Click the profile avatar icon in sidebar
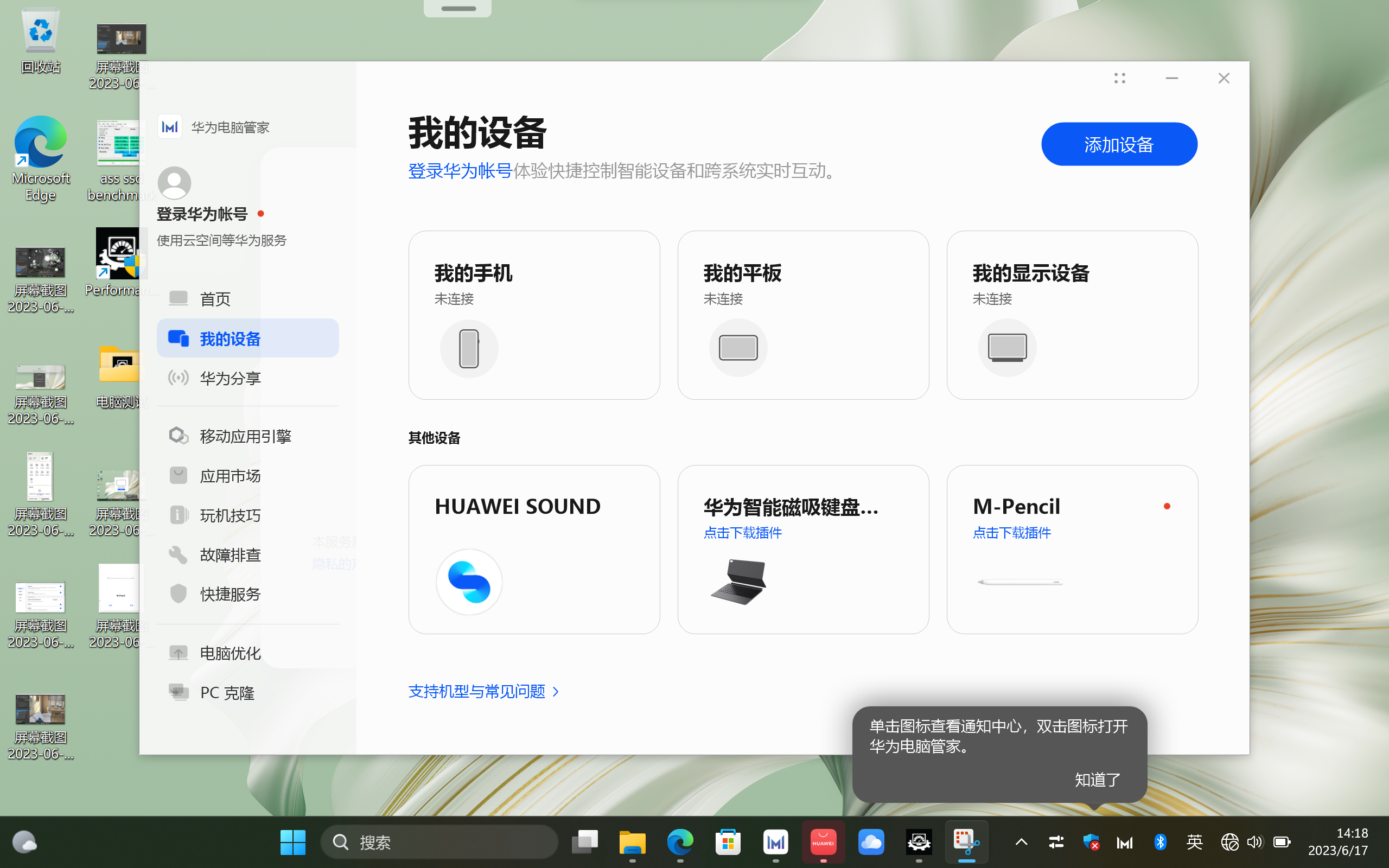 click(x=175, y=183)
